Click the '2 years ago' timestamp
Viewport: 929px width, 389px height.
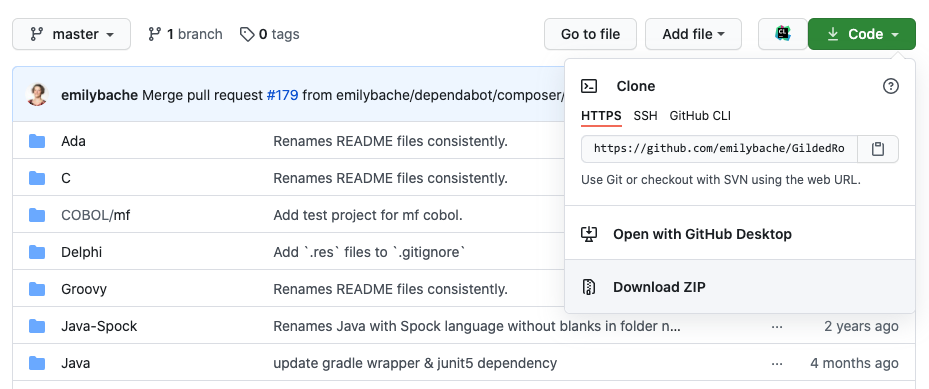pos(861,326)
